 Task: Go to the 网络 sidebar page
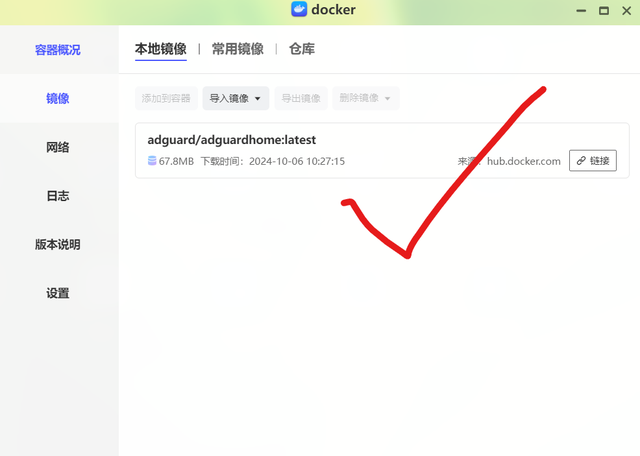click(x=58, y=147)
